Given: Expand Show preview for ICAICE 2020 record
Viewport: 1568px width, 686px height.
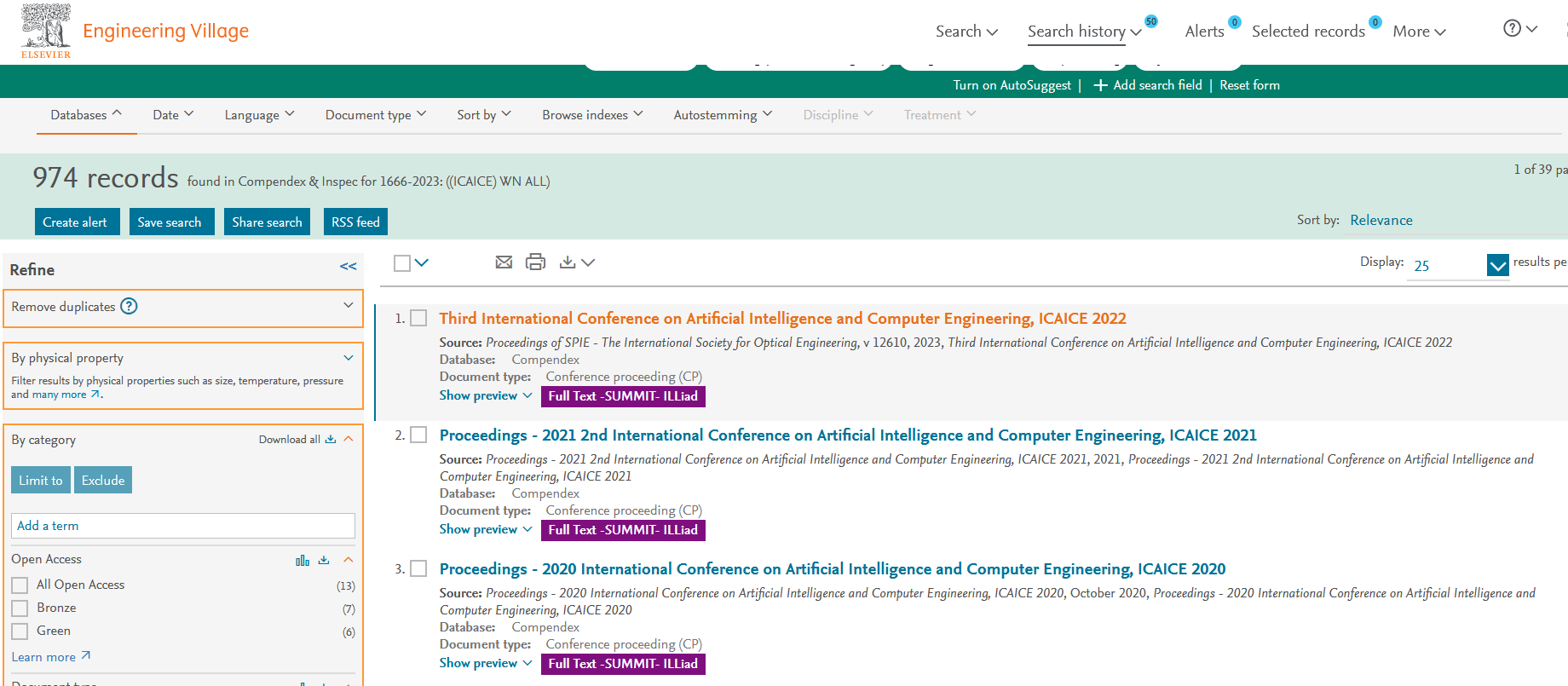Looking at the screenshot, I should pyautogui.click(x=486, y=663).
